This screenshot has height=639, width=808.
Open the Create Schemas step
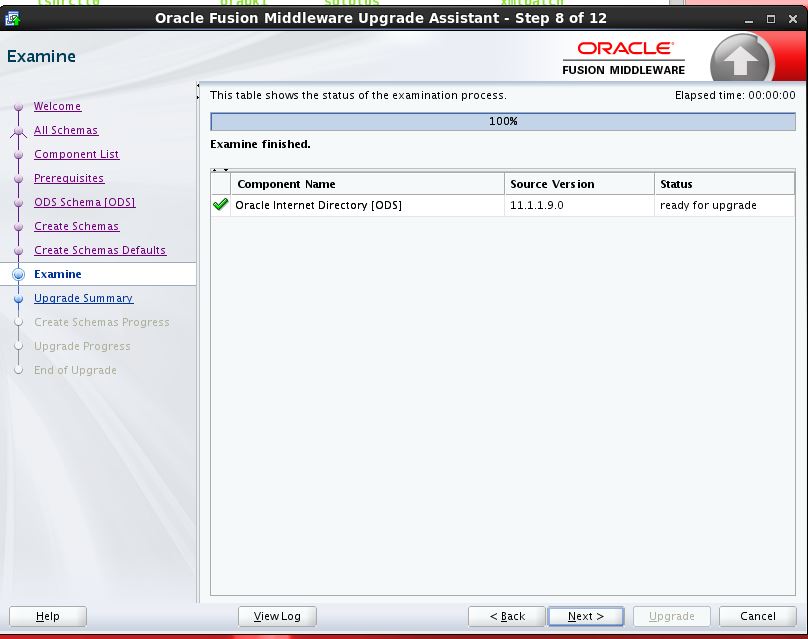[x=76, y=226]
